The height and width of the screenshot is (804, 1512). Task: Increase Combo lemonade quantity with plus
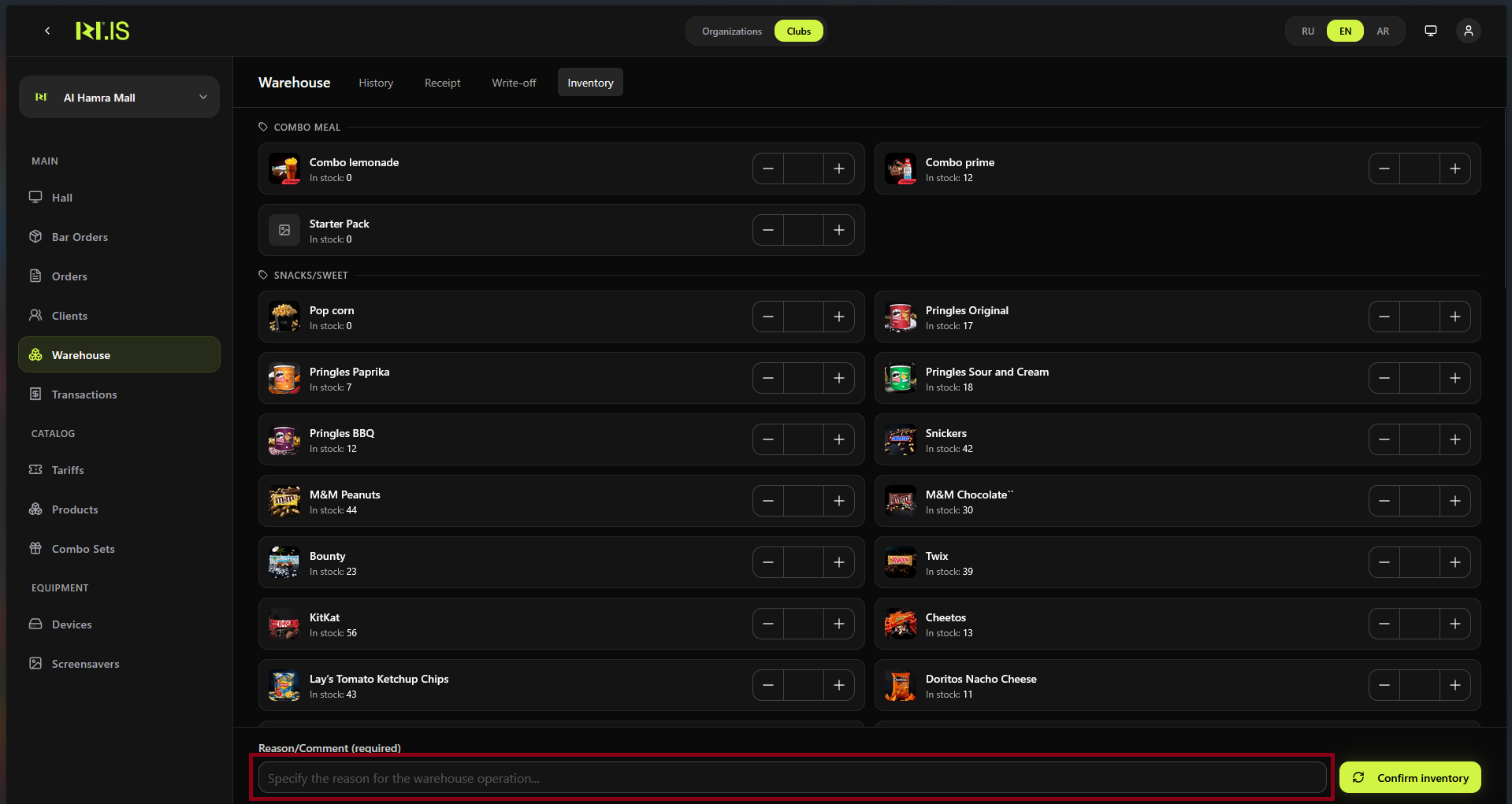pos(838,169)
